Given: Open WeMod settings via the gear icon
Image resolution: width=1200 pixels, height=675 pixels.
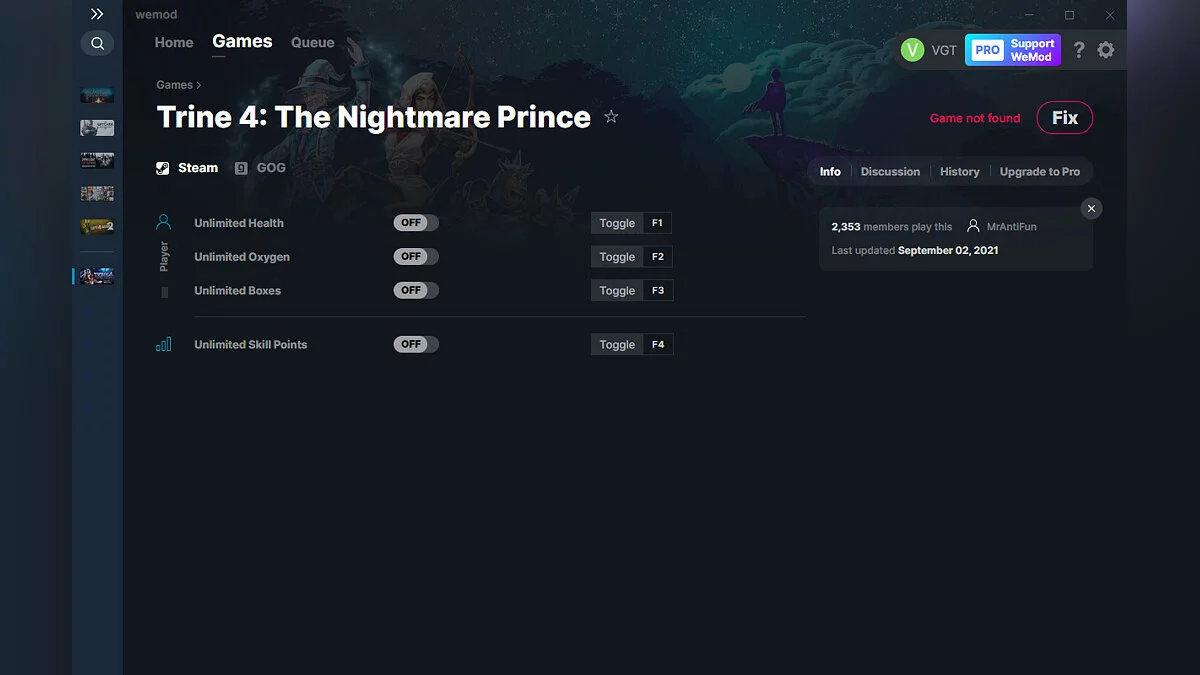Looking at the screenshot, I should (1106, 49).
